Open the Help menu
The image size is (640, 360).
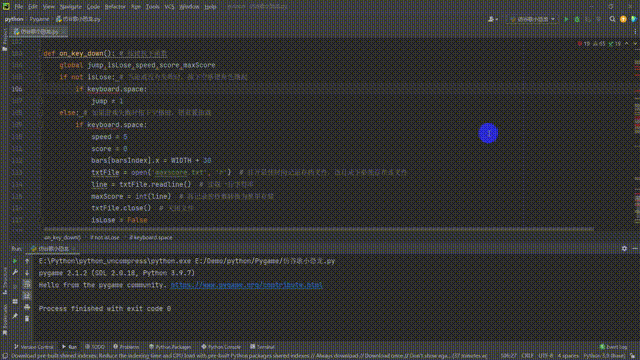[x=210, y=7]
